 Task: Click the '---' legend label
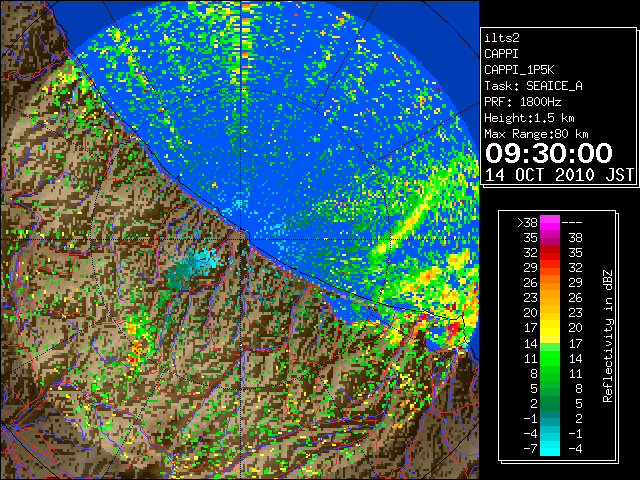coord(572,223)
